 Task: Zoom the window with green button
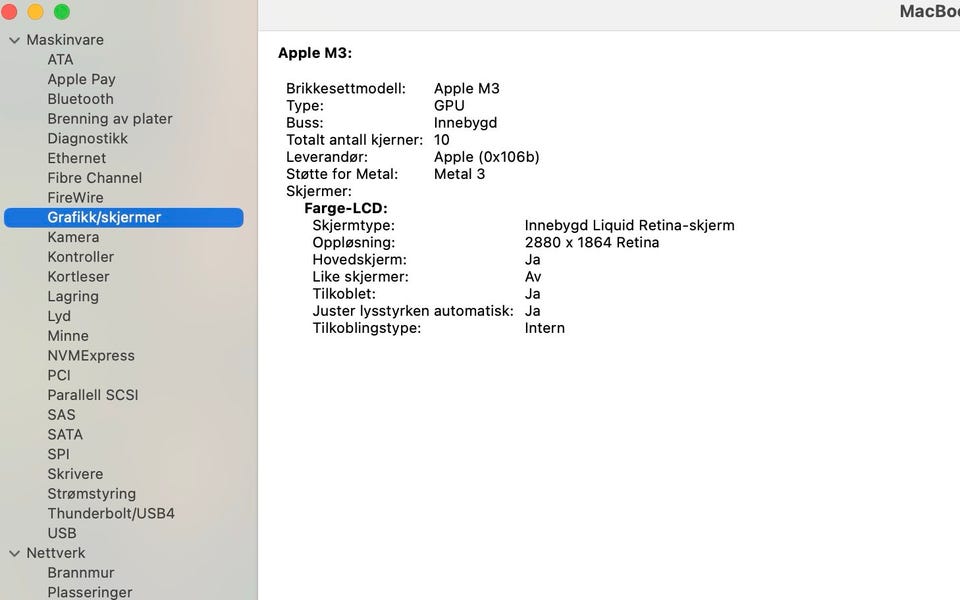62,12
